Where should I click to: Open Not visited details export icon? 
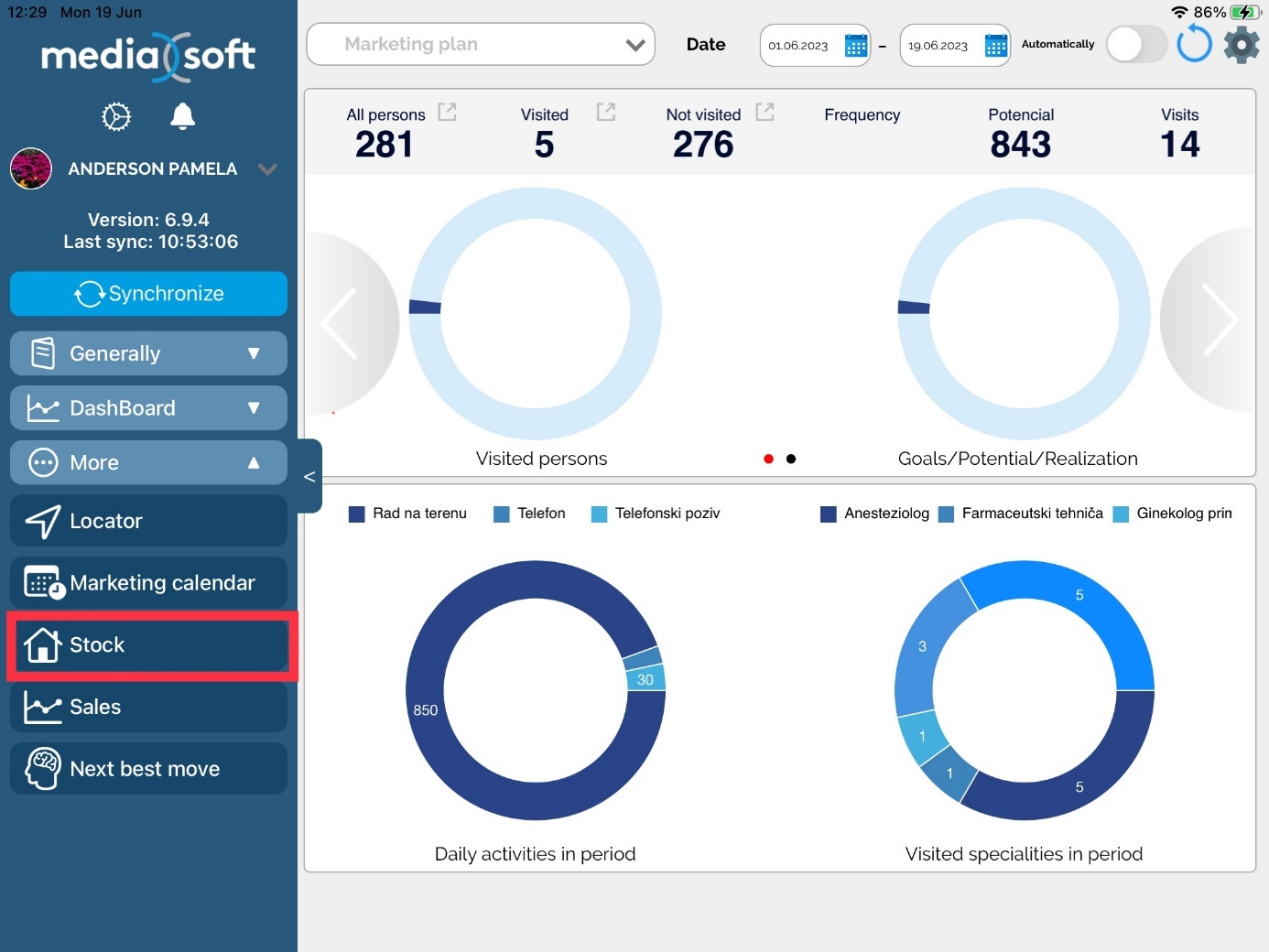[765, 113]
